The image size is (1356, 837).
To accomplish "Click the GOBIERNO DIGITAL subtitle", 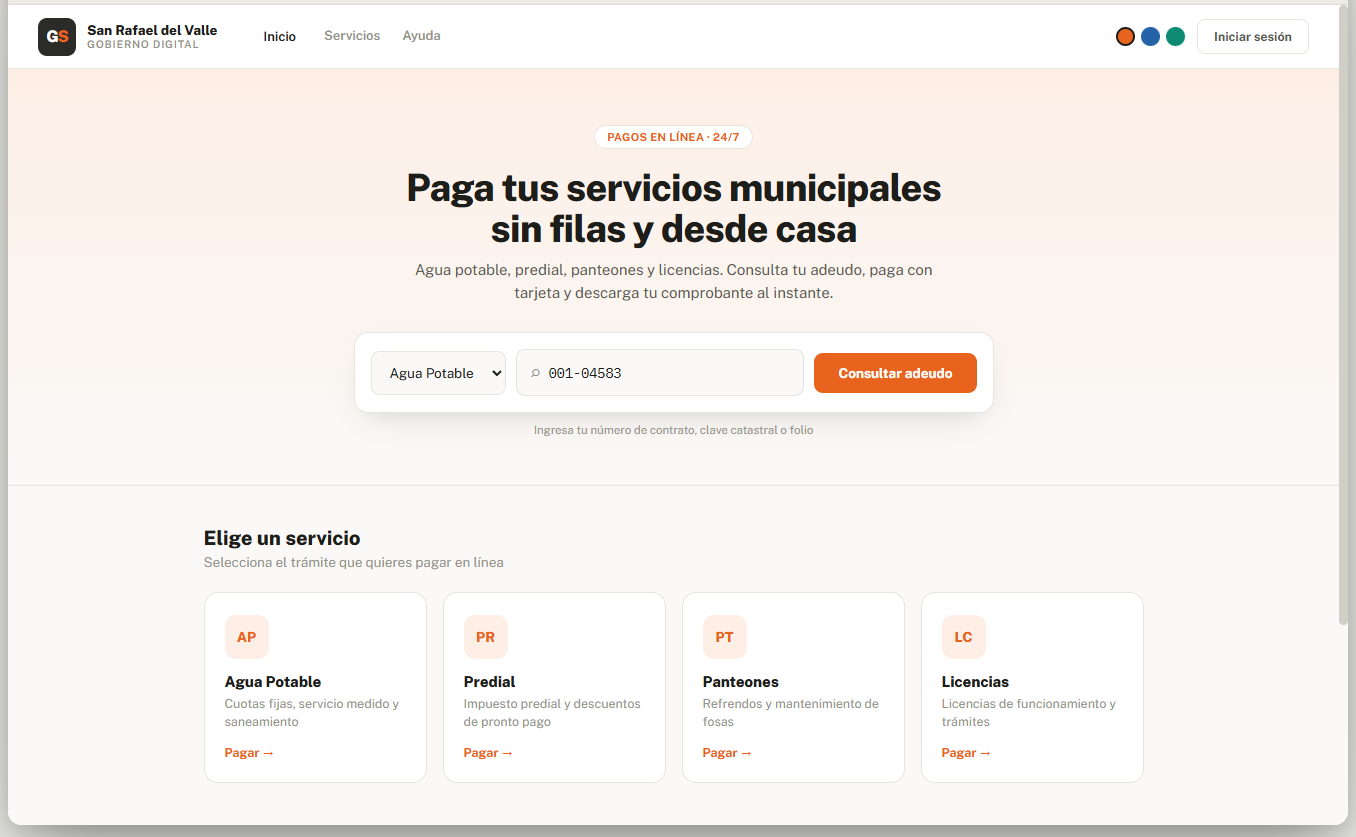I will coord(143,45).
